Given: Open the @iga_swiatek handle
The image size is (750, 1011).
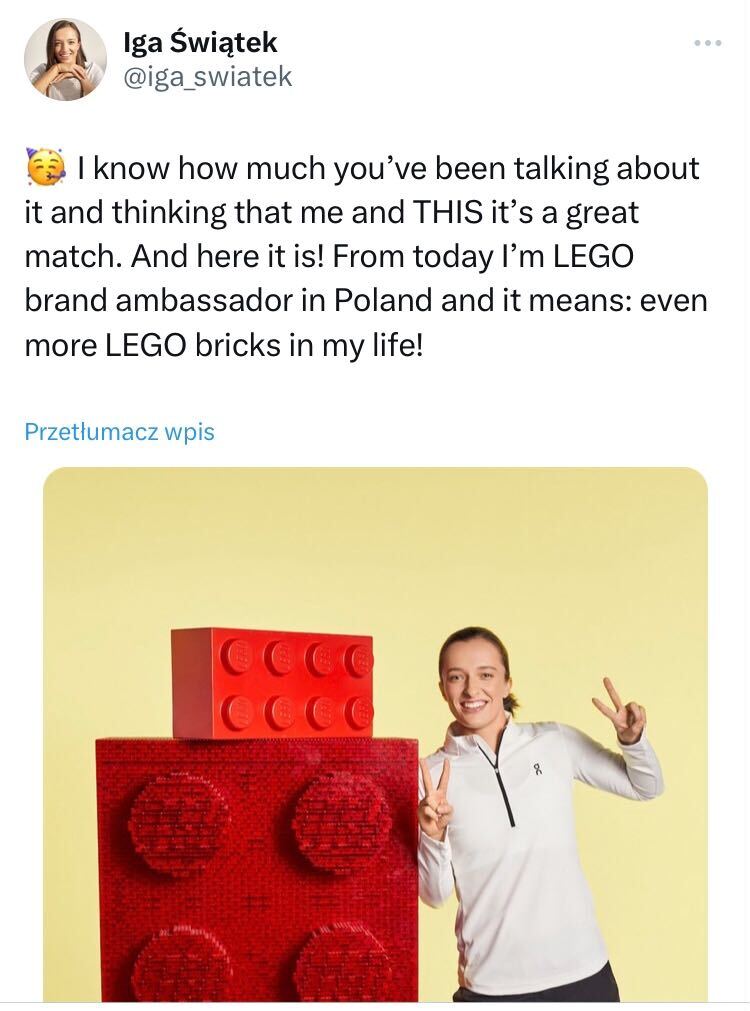Looking at the screenshot, I should (207, 77).
